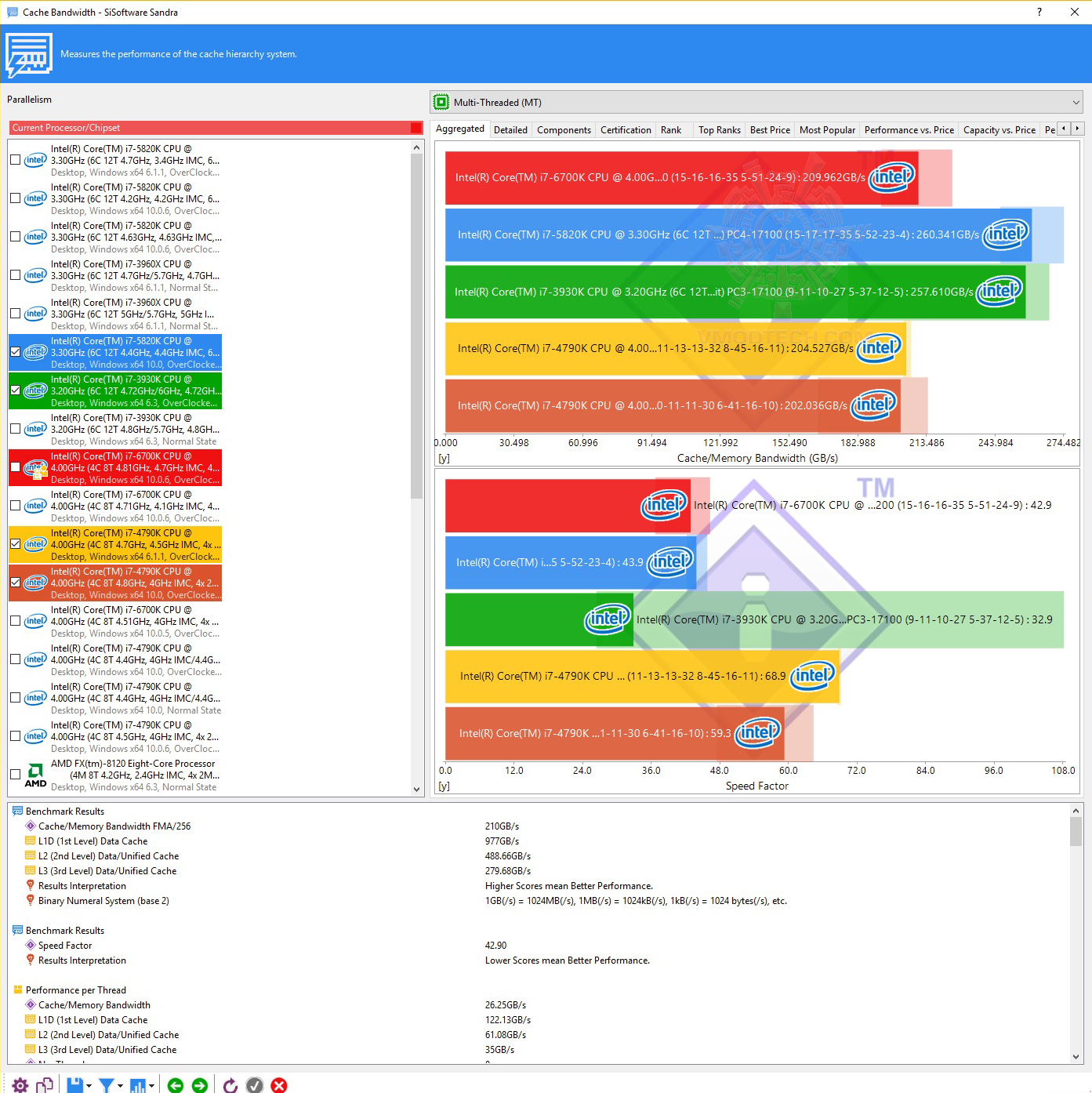The image size is (1092, 1093).
Task: Click the Cache Bandwidth module icon in header
Action: pos(29,55)
